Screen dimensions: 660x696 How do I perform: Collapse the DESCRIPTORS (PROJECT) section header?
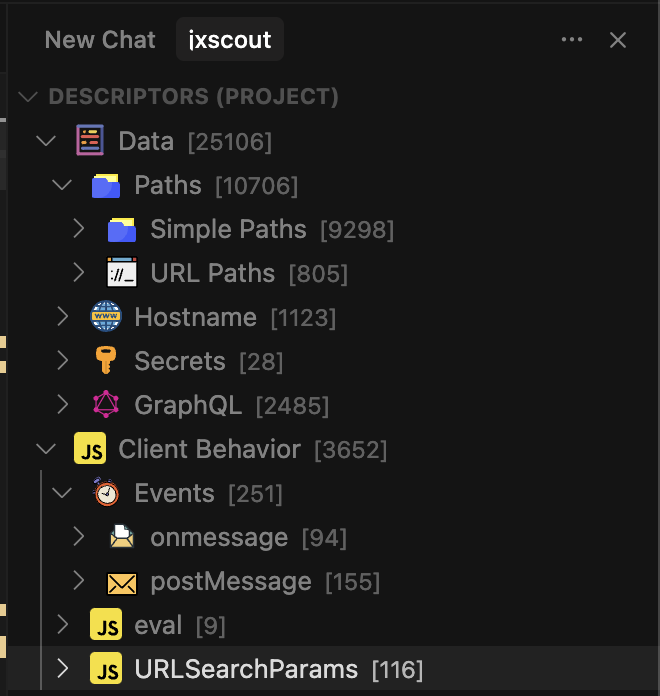[30, 97]
